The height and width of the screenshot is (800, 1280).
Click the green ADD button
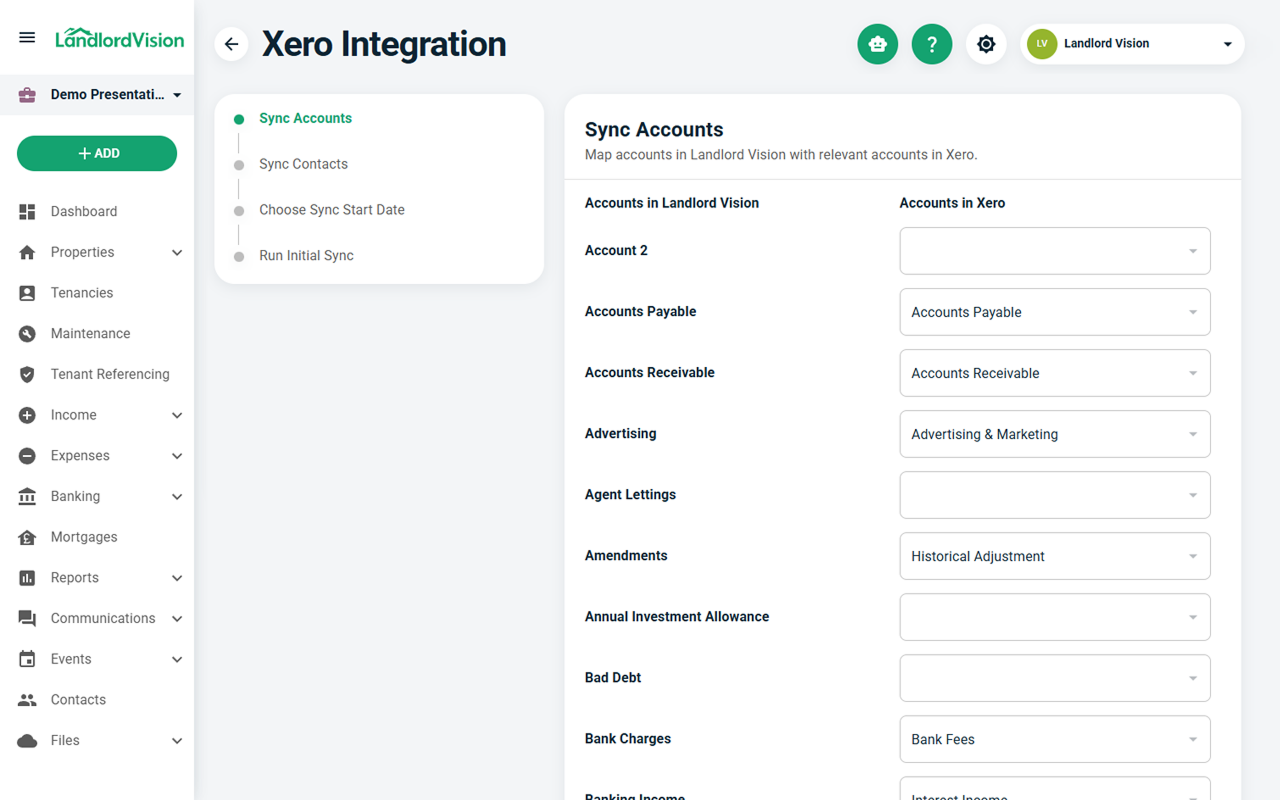pos(97,154)
